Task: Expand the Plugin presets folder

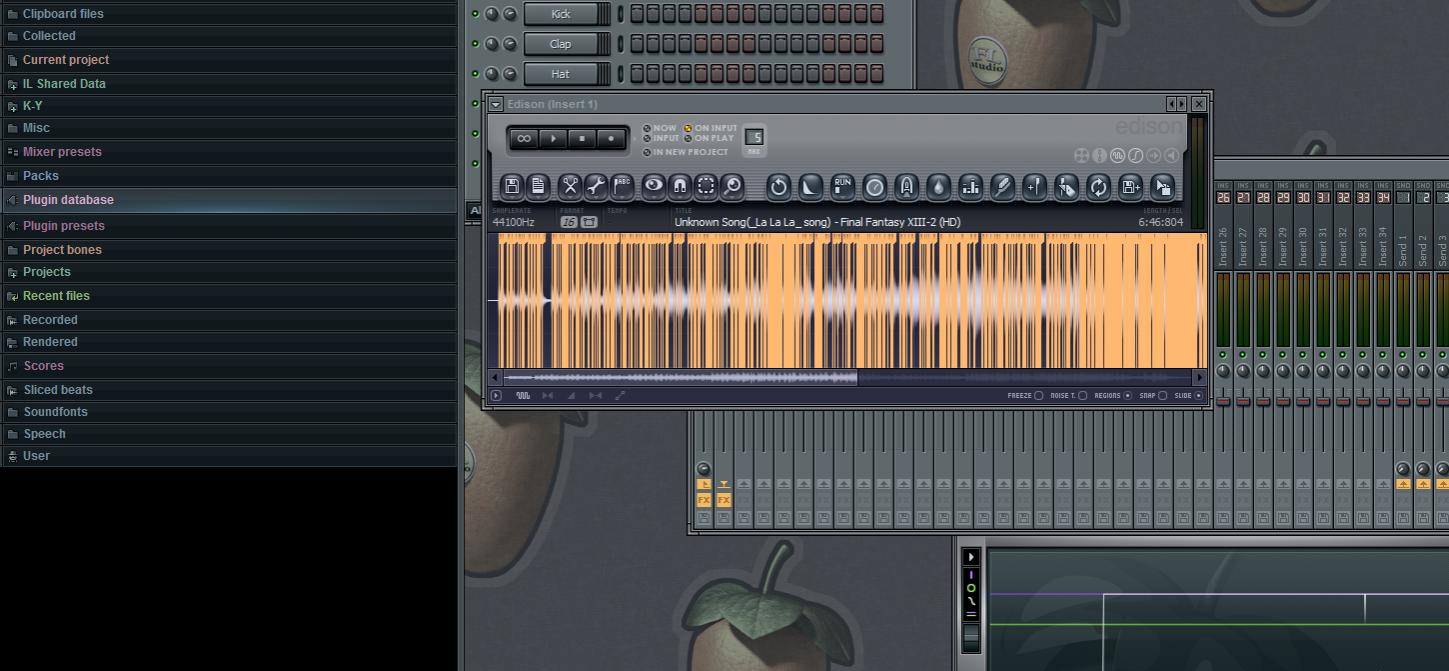Action: click(229, 226)
